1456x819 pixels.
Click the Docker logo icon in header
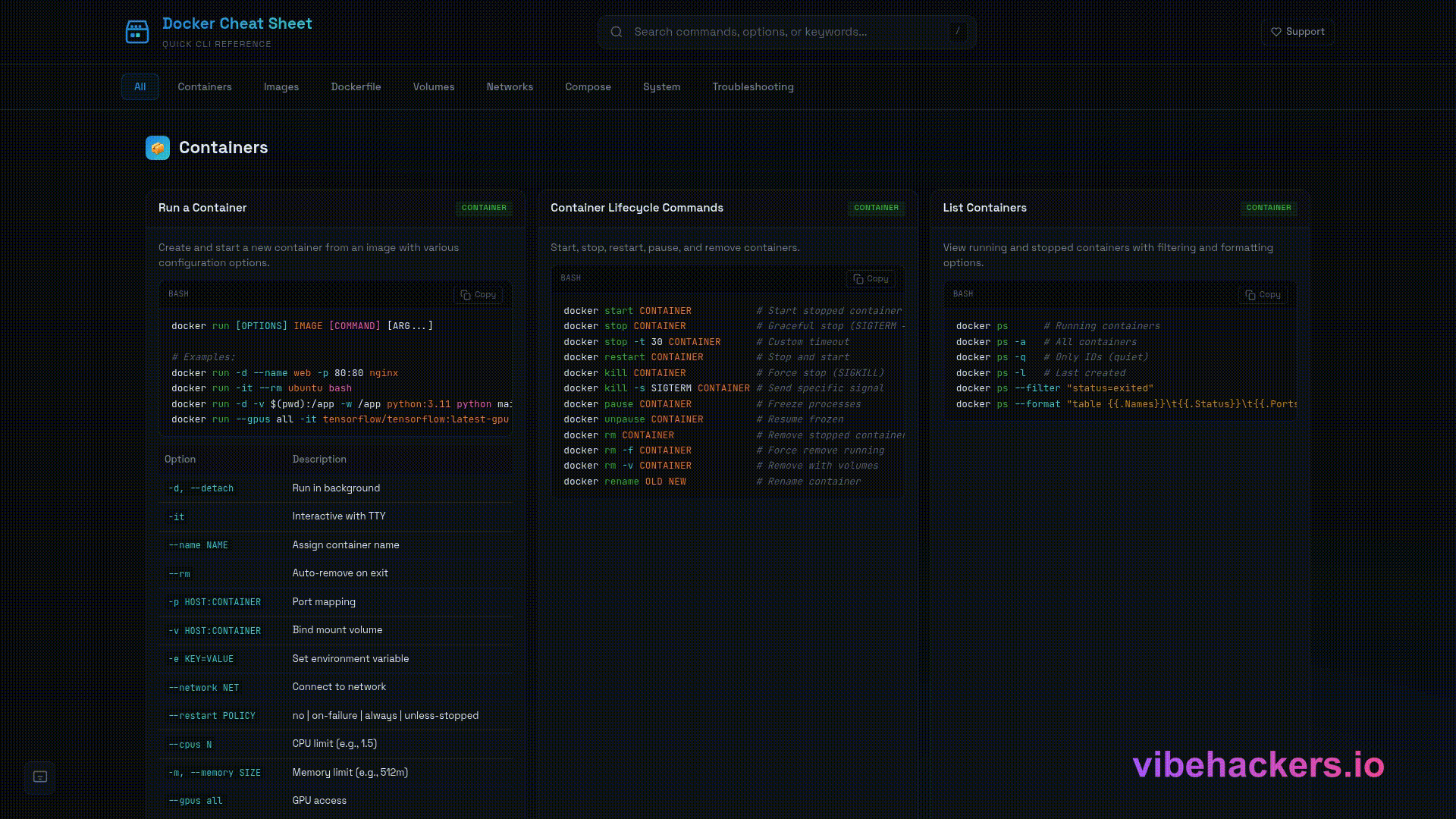136,32
